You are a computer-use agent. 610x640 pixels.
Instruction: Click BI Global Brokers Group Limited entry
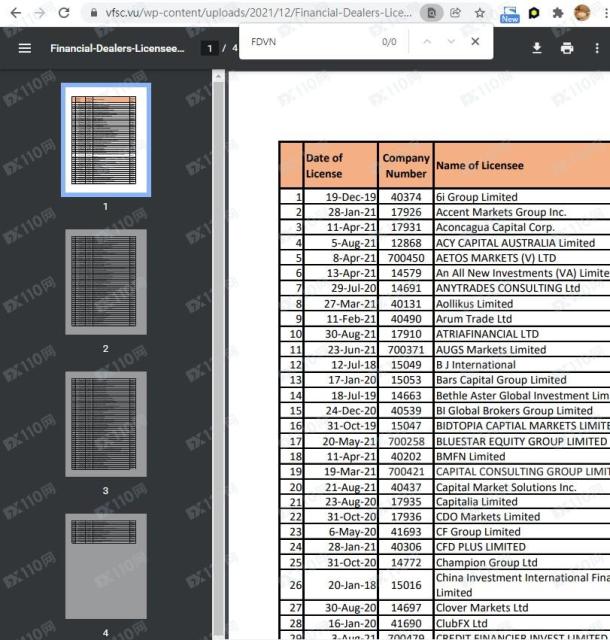coord(514,411)
